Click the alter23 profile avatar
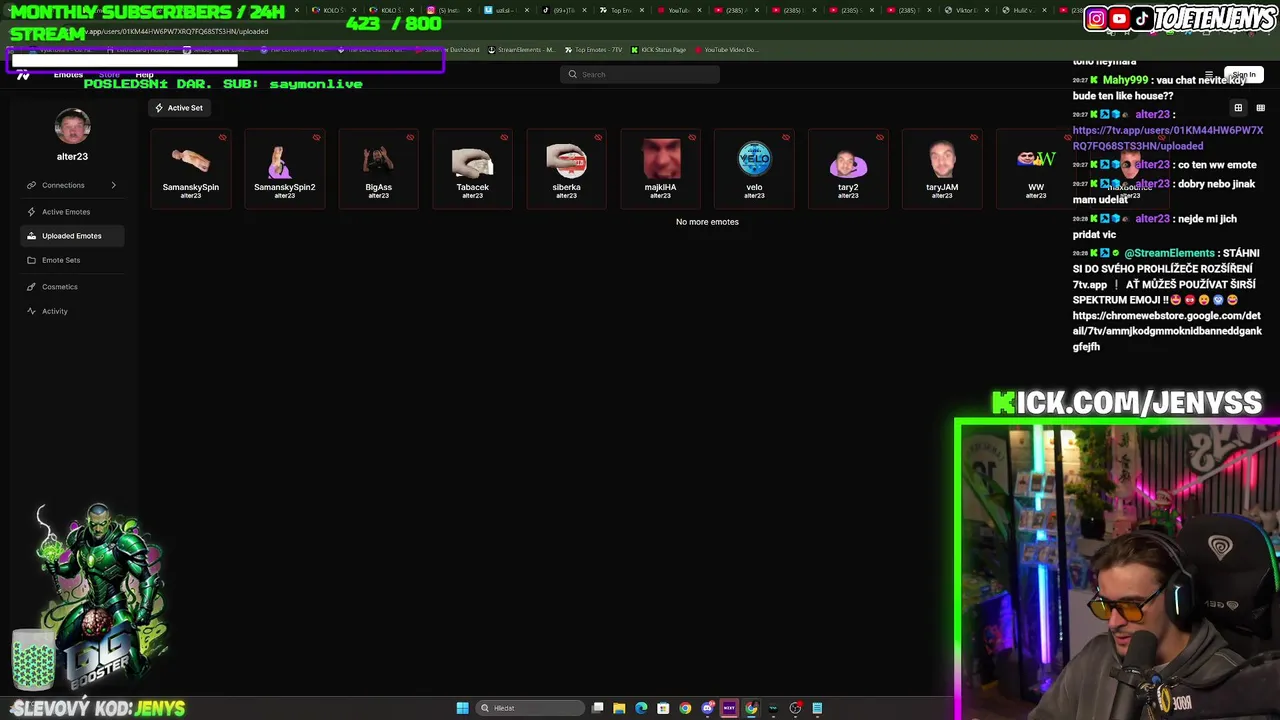 tap(72, 127)
